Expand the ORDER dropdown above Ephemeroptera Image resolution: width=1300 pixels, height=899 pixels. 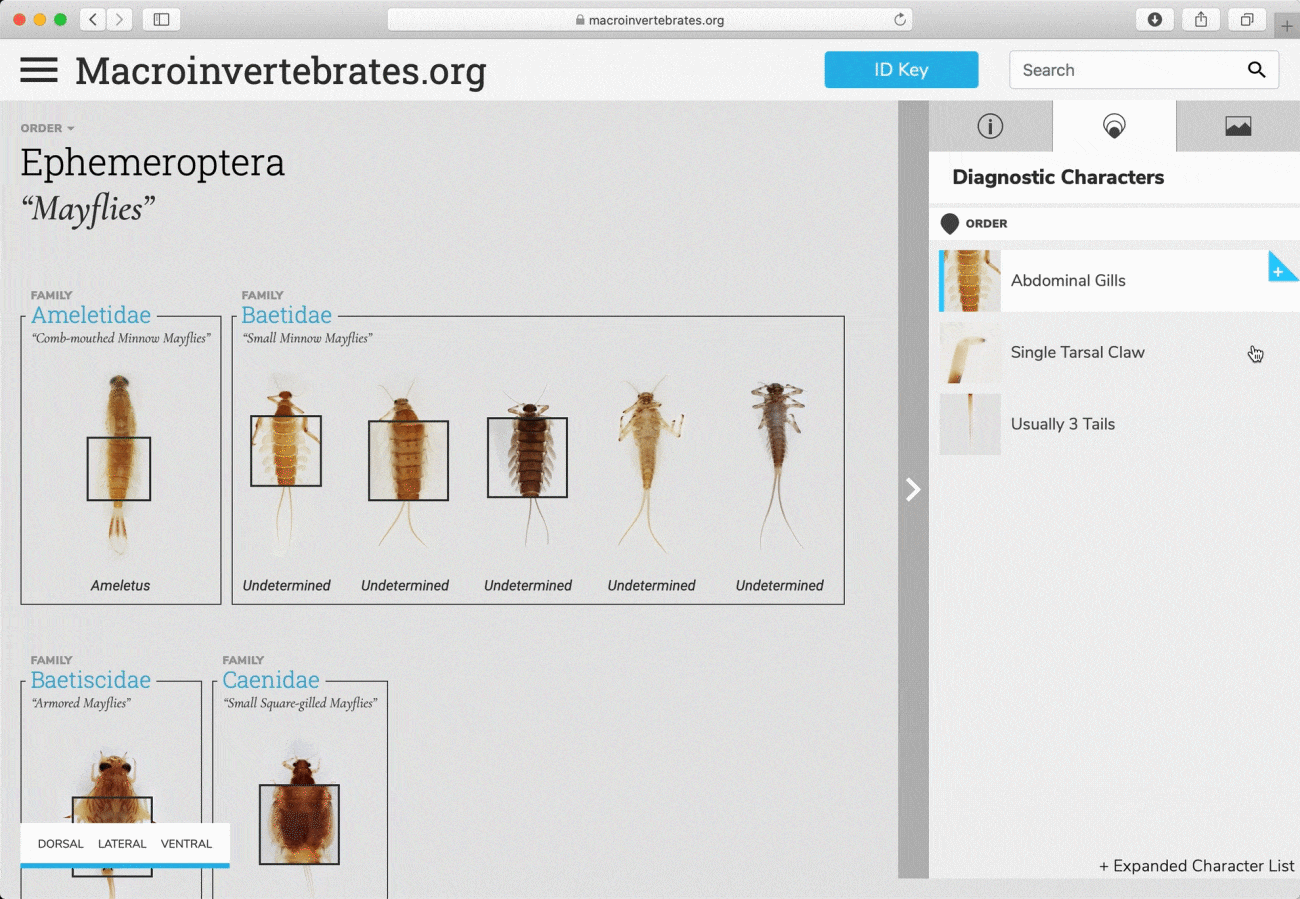click(47, 128)
